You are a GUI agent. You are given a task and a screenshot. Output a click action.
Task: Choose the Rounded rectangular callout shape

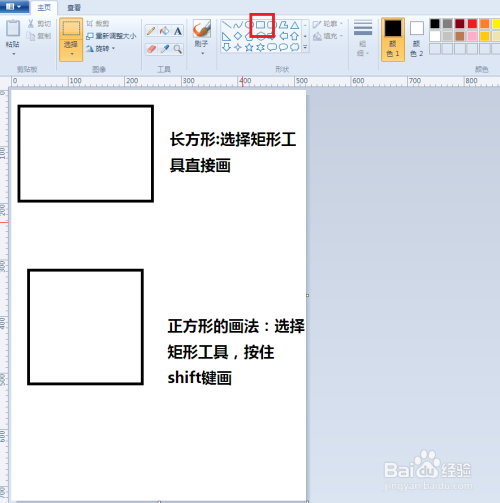(x=272, y=47)
